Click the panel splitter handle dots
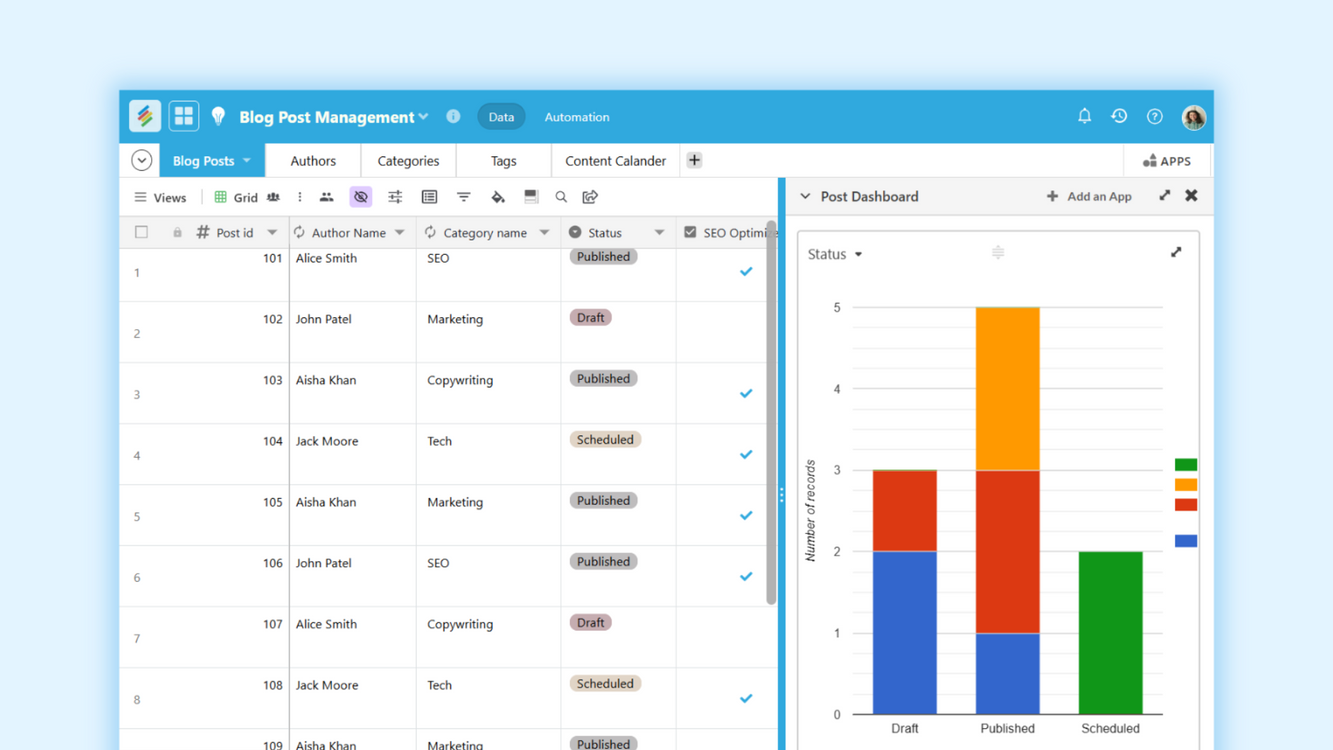1333x750 pixels. [x=782, y=495]
